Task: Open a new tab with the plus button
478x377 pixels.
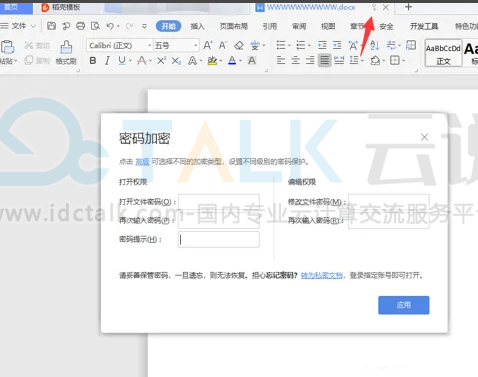Action: (x=408, y=7)
